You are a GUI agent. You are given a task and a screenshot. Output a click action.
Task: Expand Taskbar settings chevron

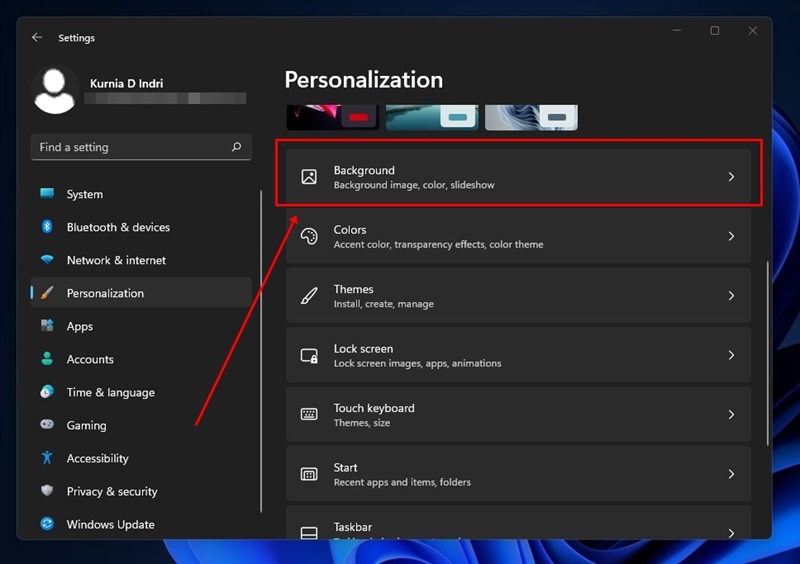[x=731, y=532]
